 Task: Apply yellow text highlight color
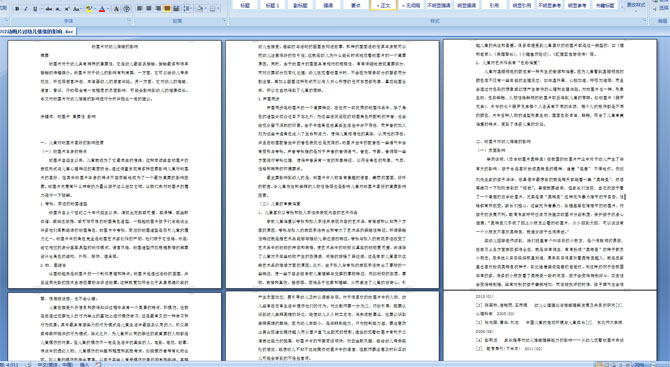pyautogui.click(x=88, y=9)
